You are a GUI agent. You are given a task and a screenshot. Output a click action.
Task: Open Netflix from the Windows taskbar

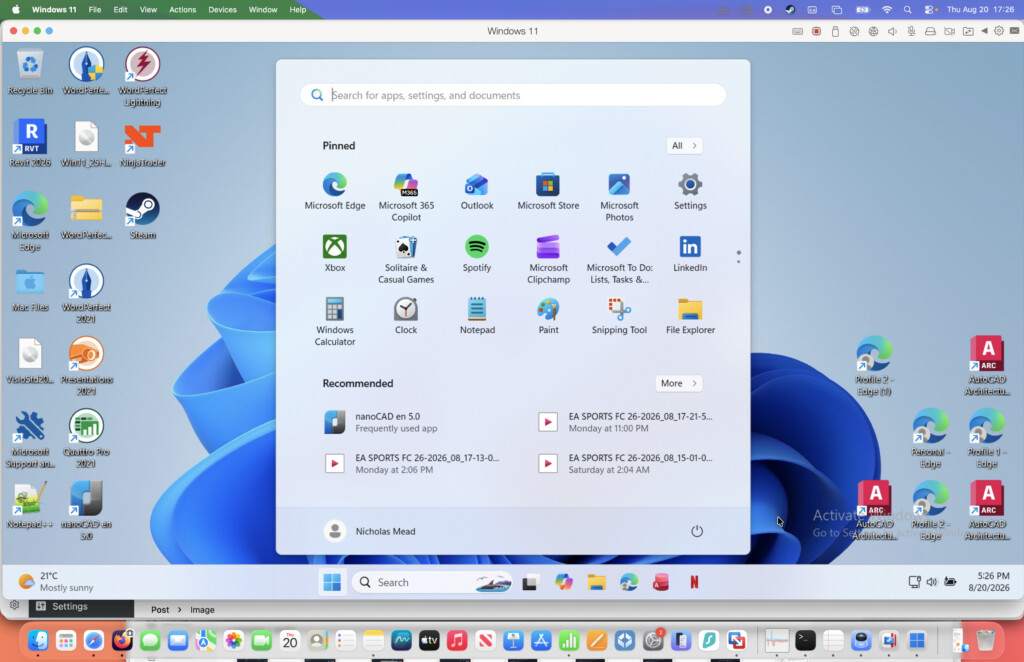tap(694, 582)
